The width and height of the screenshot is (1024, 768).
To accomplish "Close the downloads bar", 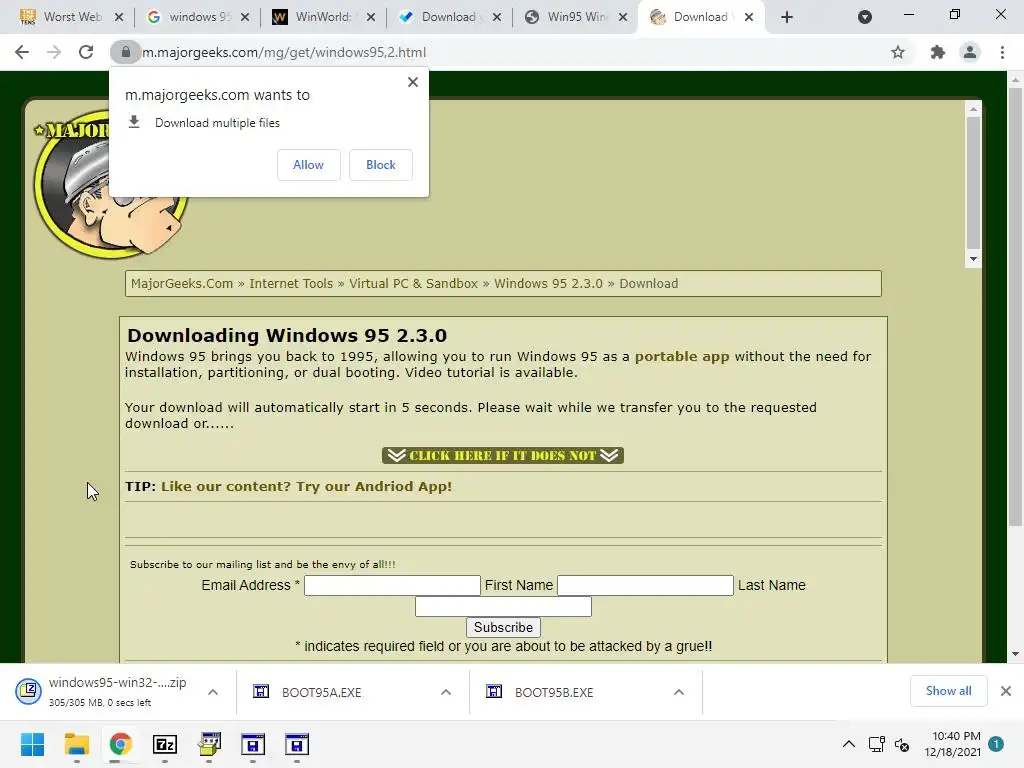I will (x=1006, y=691).
